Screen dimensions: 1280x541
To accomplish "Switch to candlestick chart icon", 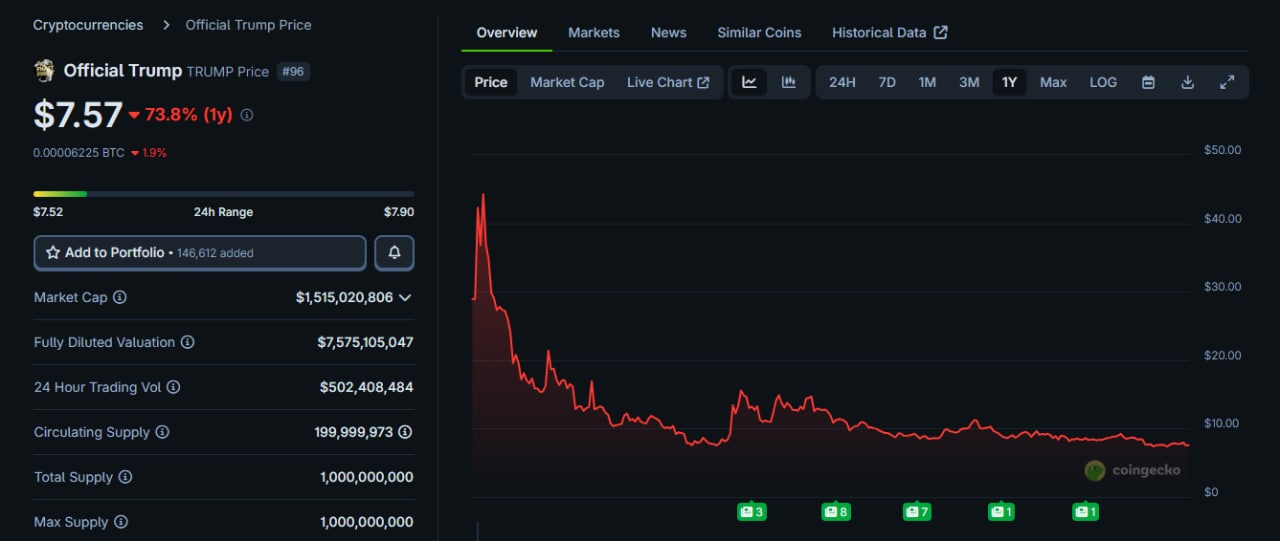I will [788, 82].
